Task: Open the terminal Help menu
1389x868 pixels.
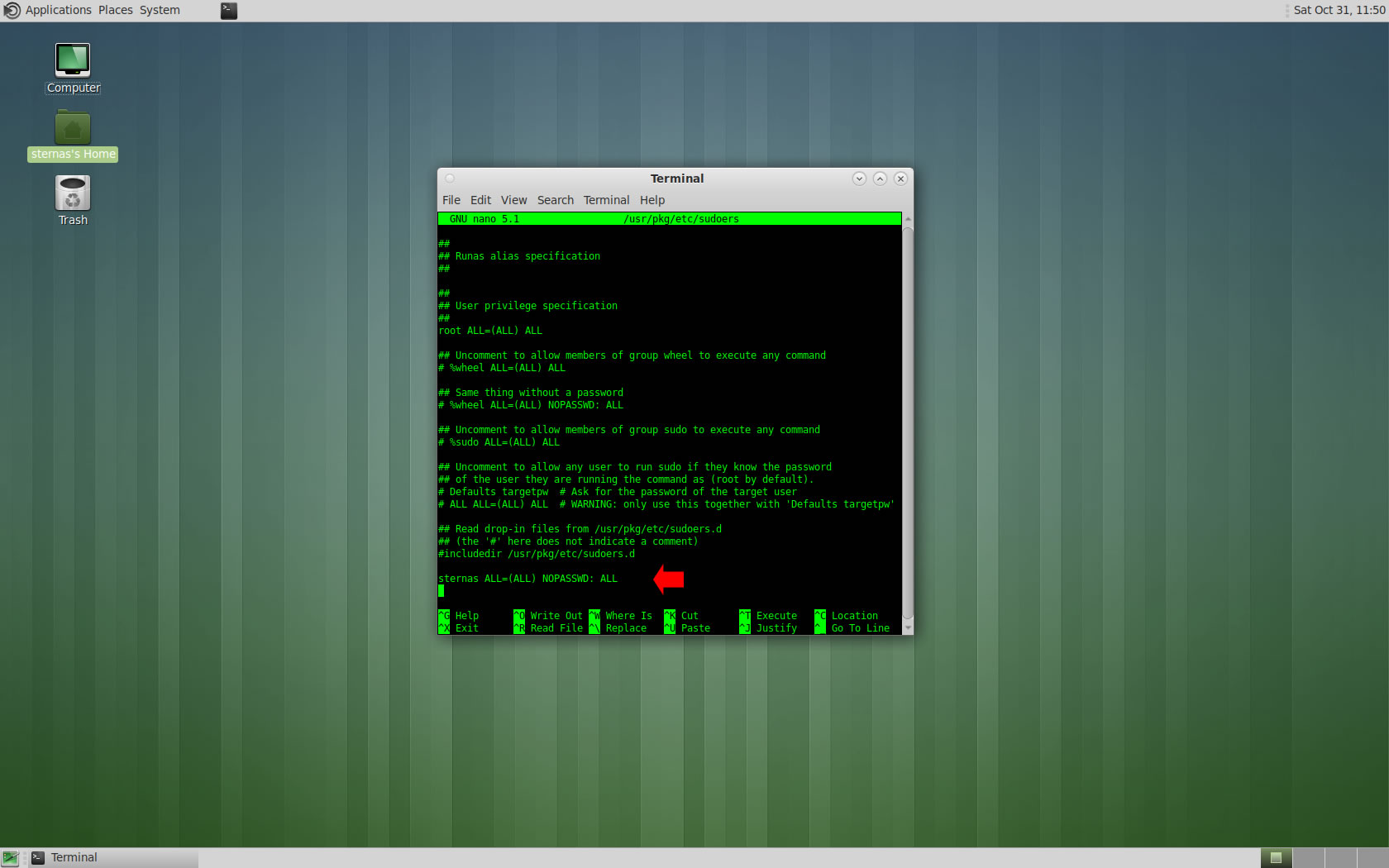Action: pyautogui.click(x=652, y=200)
